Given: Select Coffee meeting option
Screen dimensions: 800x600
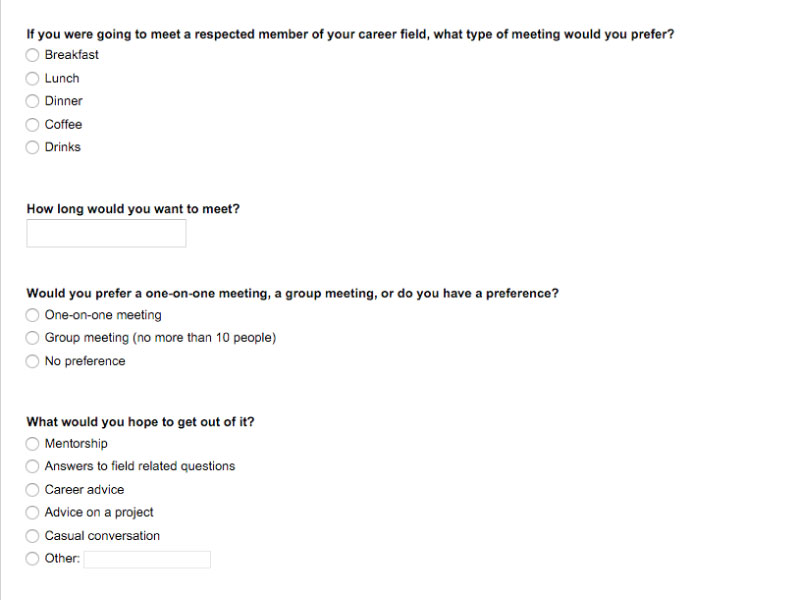Looking at the screenshot, I should (x=32, y=124).
